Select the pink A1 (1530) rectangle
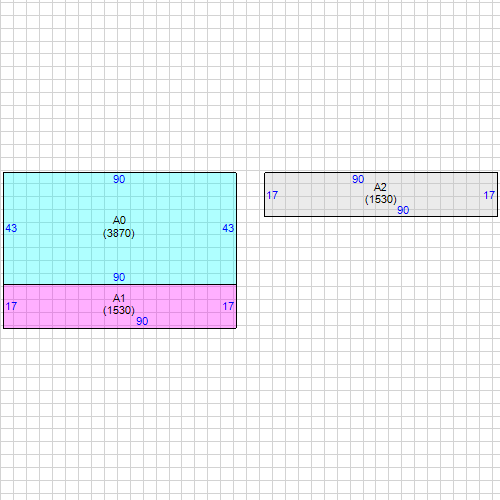Image resolution: width=500 pixels, height=500 pixels. click(x=120, y=306)
